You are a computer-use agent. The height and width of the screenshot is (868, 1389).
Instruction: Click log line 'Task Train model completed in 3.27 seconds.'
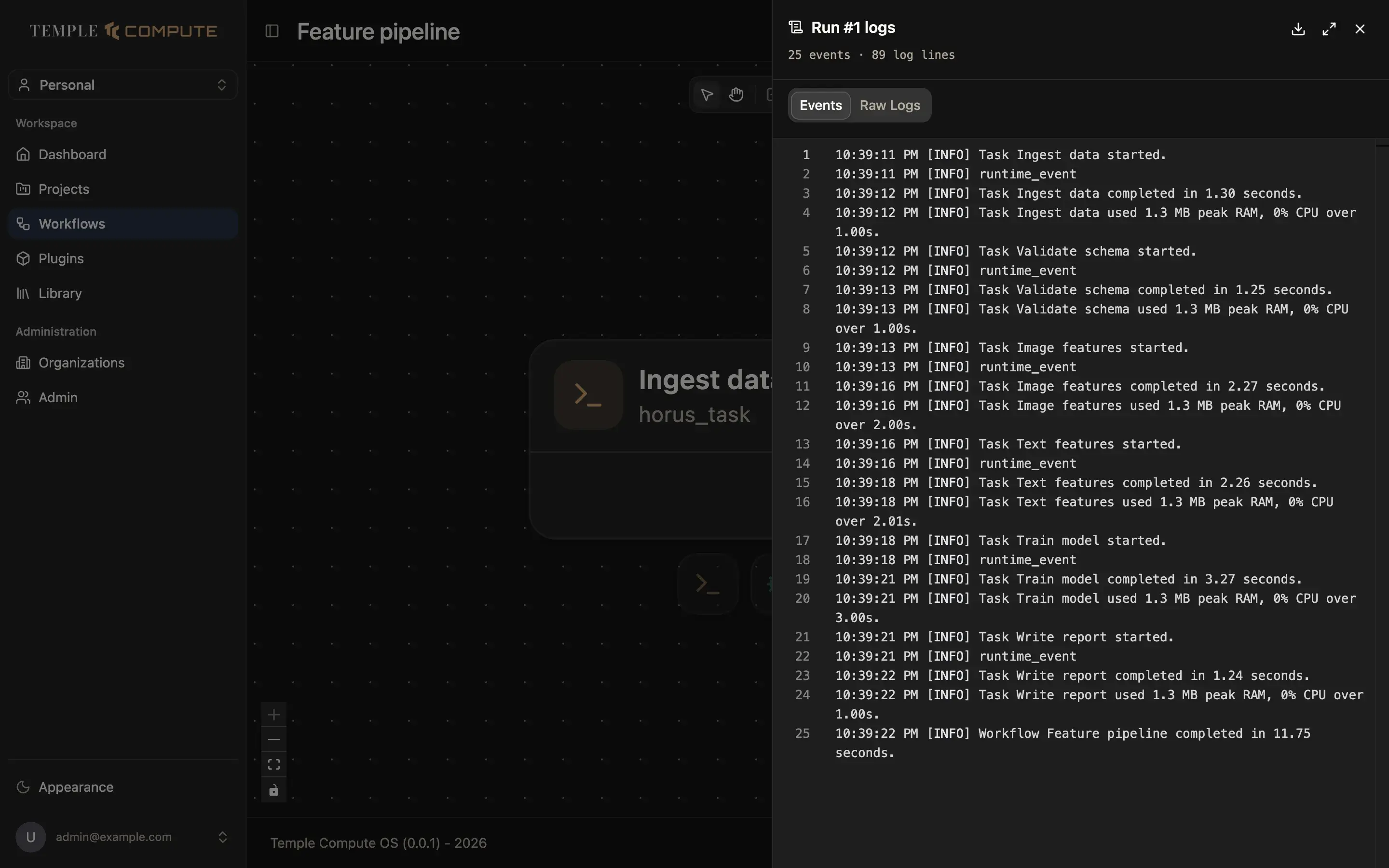click(1068, 579)
